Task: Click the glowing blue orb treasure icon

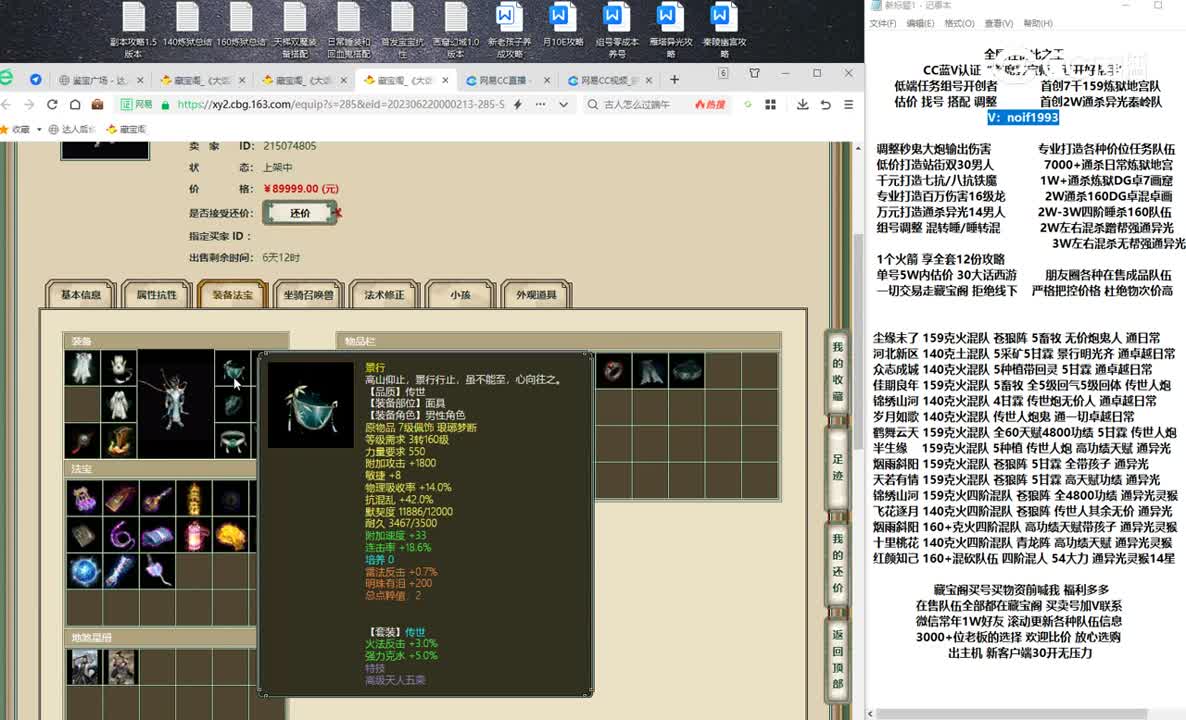Action: 82,571
